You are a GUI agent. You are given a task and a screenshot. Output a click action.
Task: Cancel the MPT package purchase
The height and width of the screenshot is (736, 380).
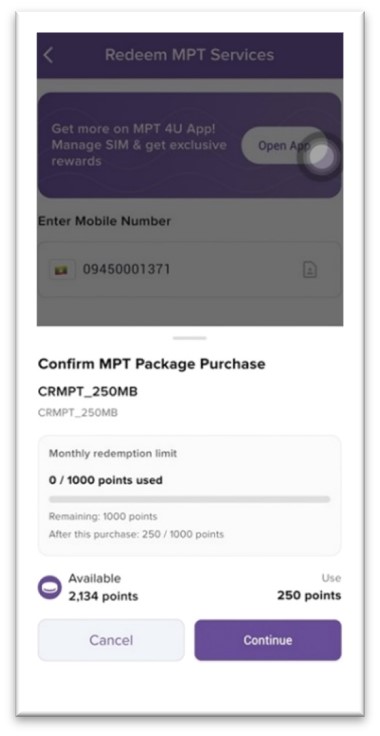coord(111,640)
